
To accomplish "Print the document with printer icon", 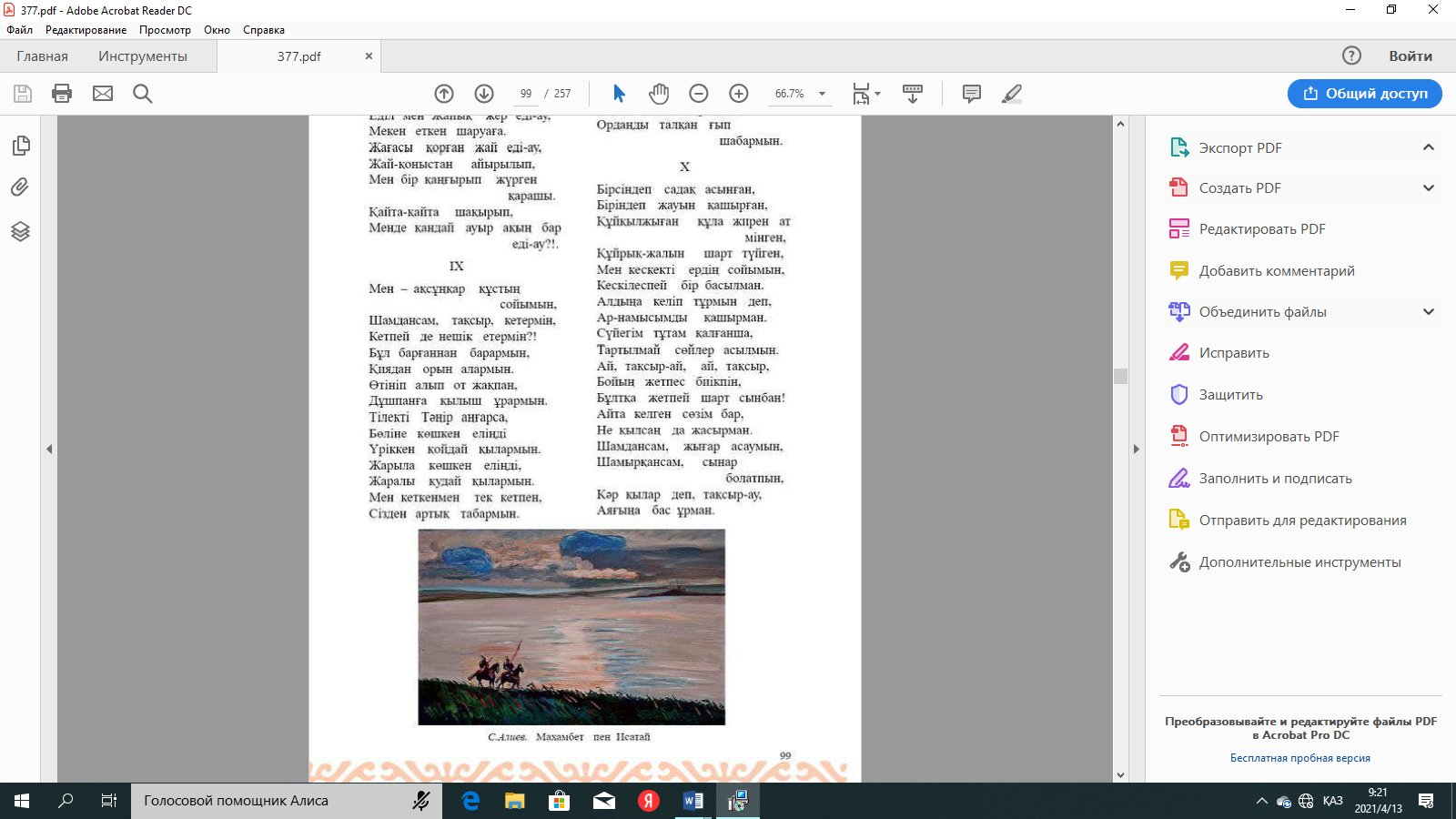I will click(x=62, y=94).
